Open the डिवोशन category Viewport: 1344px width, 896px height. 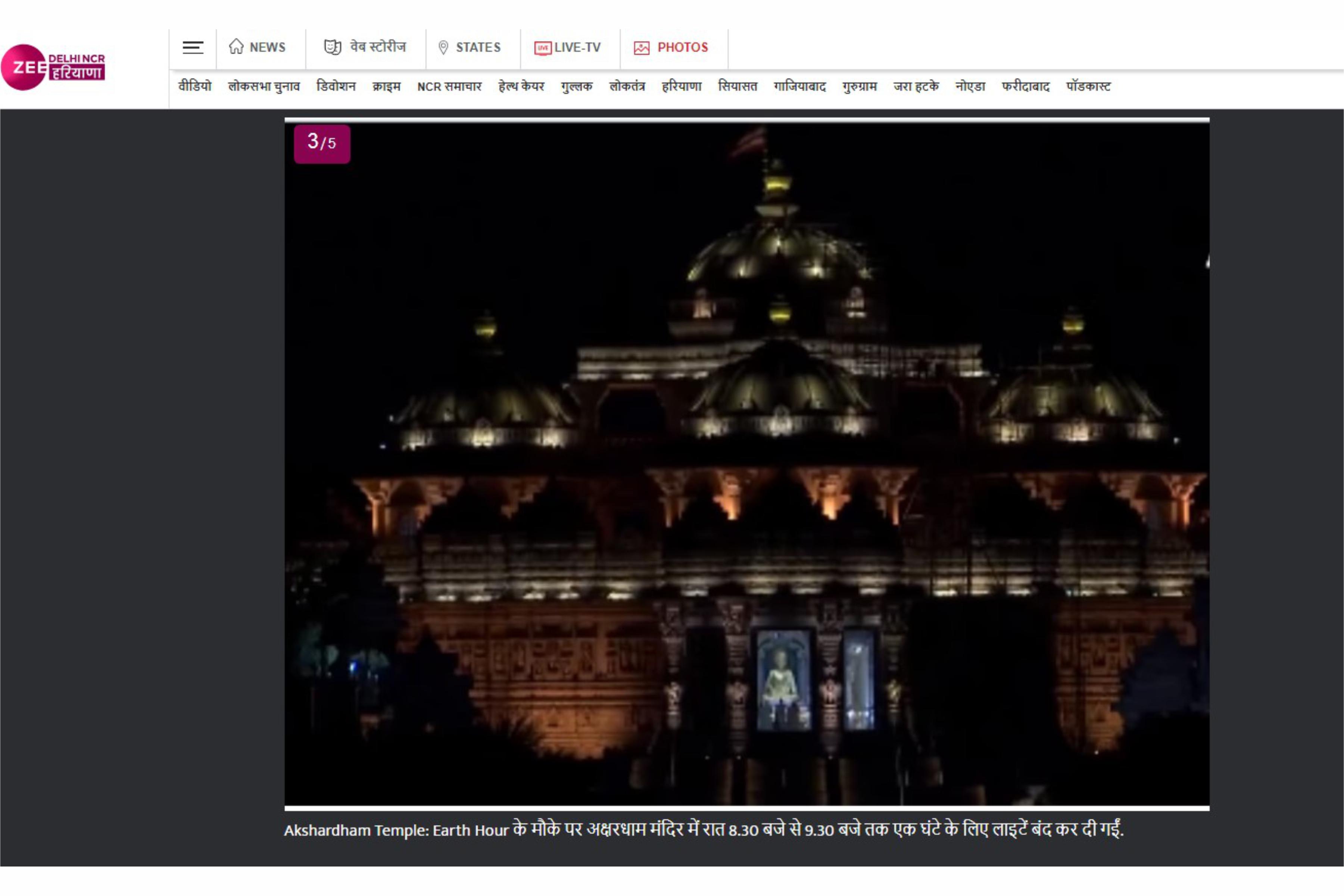[336, 86]
